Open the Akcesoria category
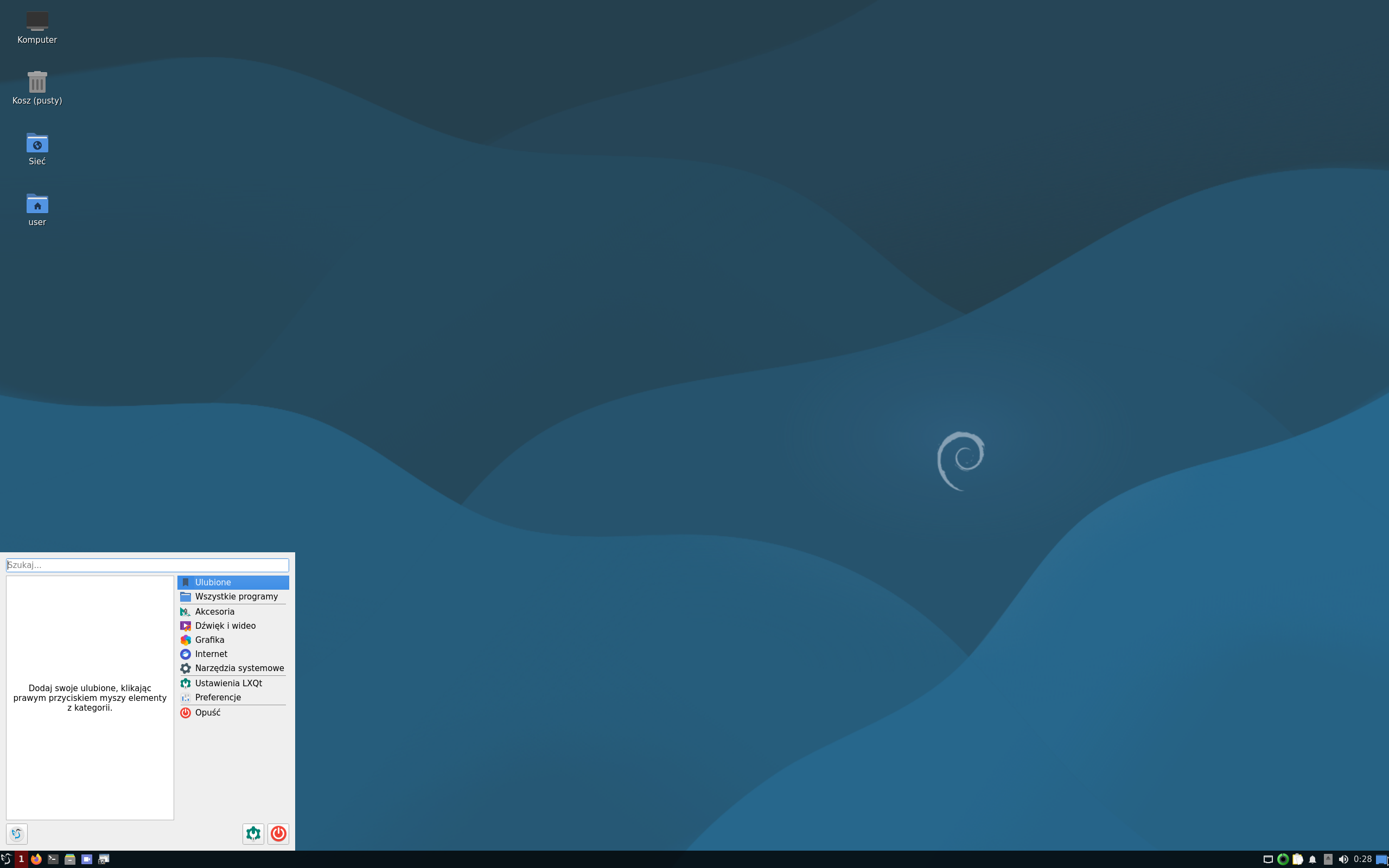This screenshot has width=1389, height=868. tap(233, 611)
